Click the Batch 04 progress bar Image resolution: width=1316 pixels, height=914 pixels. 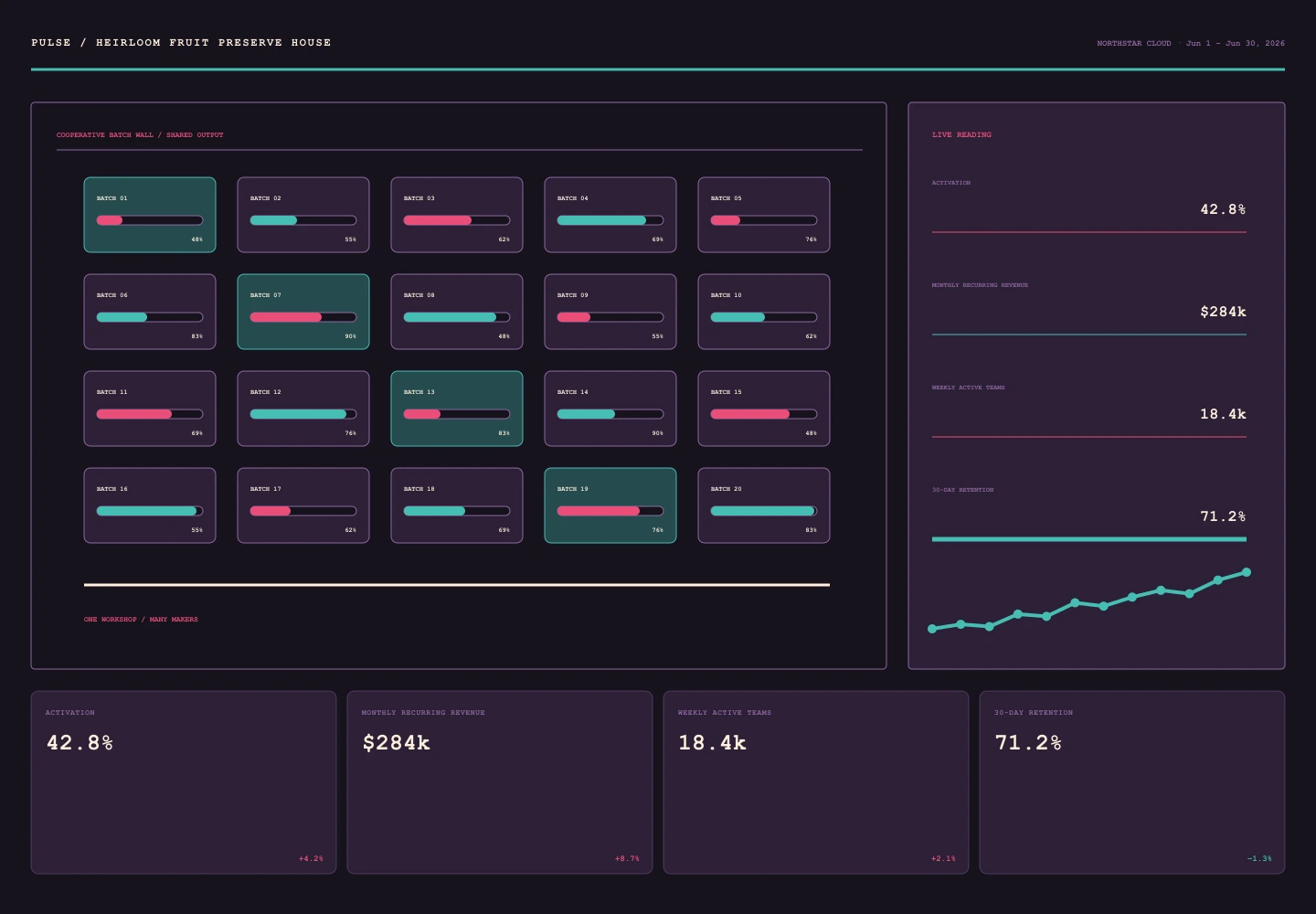pyautogui.click(x=610, y=220)
